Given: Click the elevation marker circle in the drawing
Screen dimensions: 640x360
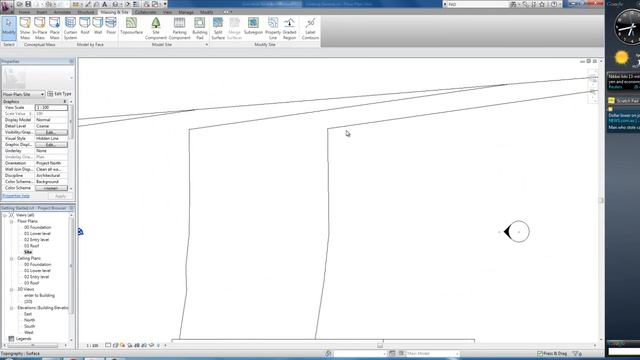Looking at the screenshot, I should pyautogui.click(x=519, y=232).
